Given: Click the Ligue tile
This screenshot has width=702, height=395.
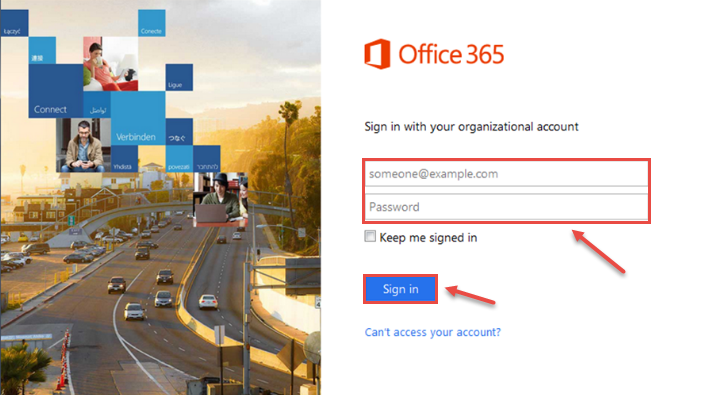Looking at the screenshot, I should coord(179,77).
